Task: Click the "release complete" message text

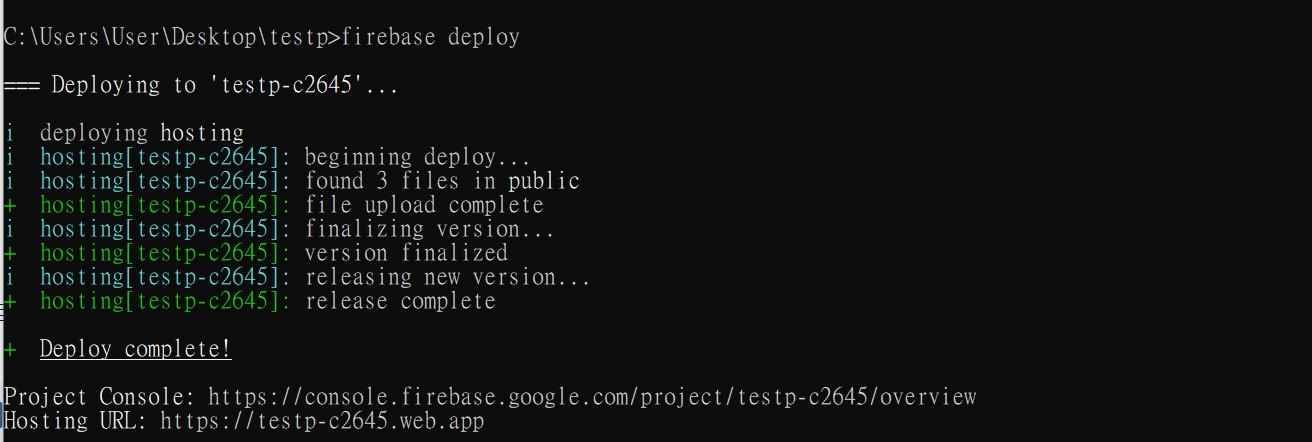Action: click(400, 301)
